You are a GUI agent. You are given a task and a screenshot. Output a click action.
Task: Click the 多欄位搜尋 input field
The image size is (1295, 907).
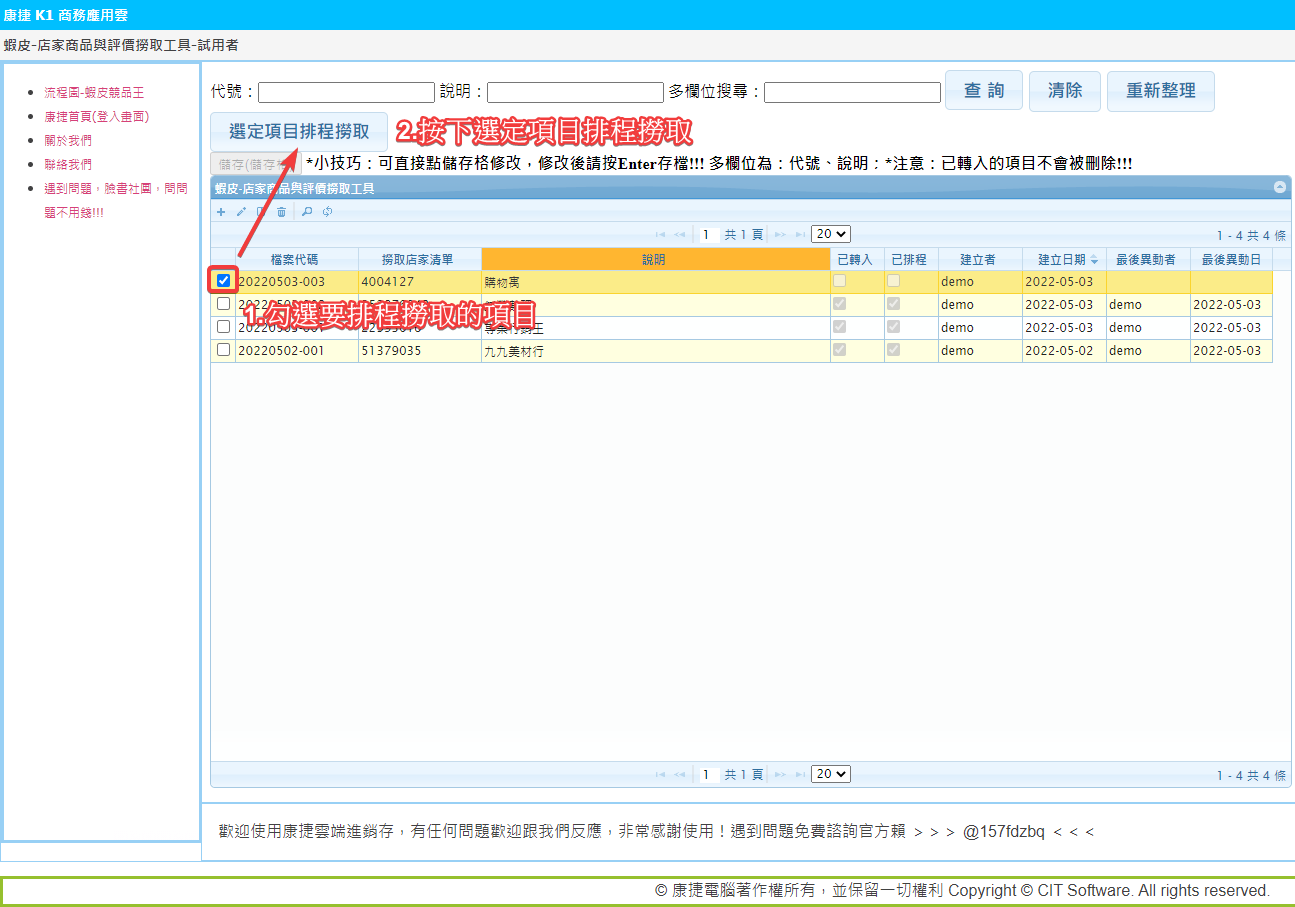pos(852,92)
